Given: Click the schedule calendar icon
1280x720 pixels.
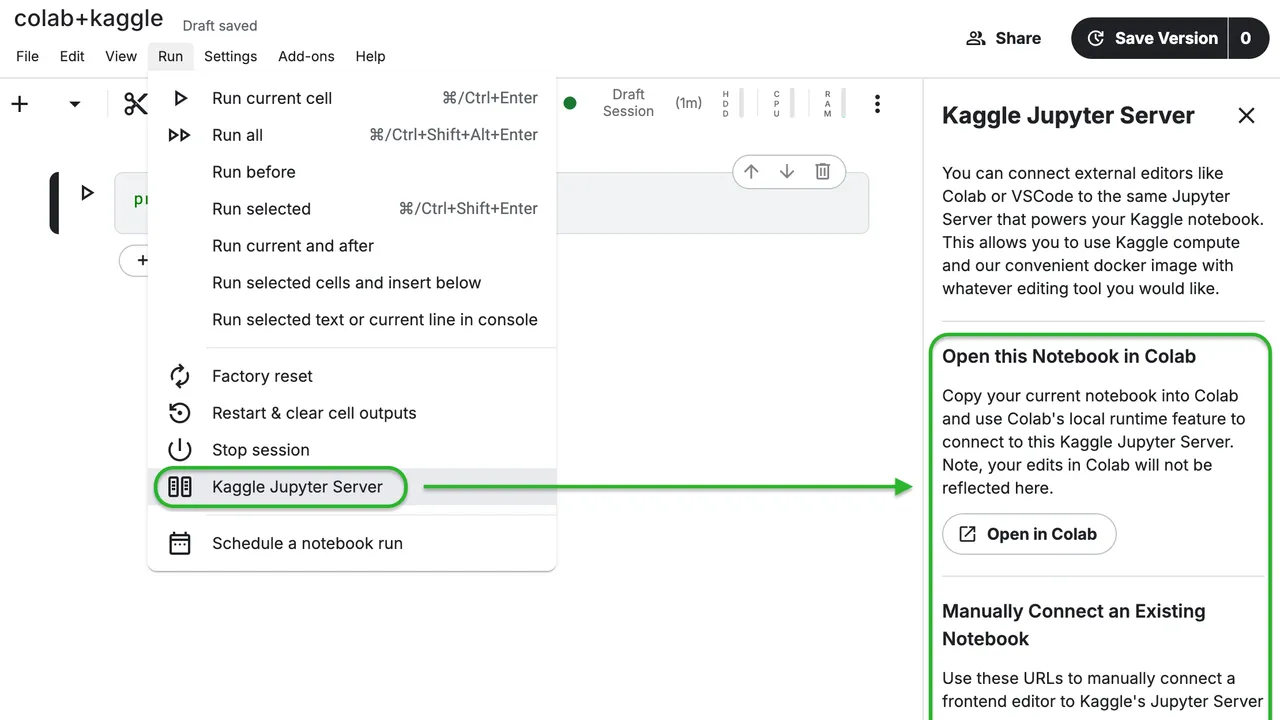Looking at the screenshot, I should click(x=180, y=543).
